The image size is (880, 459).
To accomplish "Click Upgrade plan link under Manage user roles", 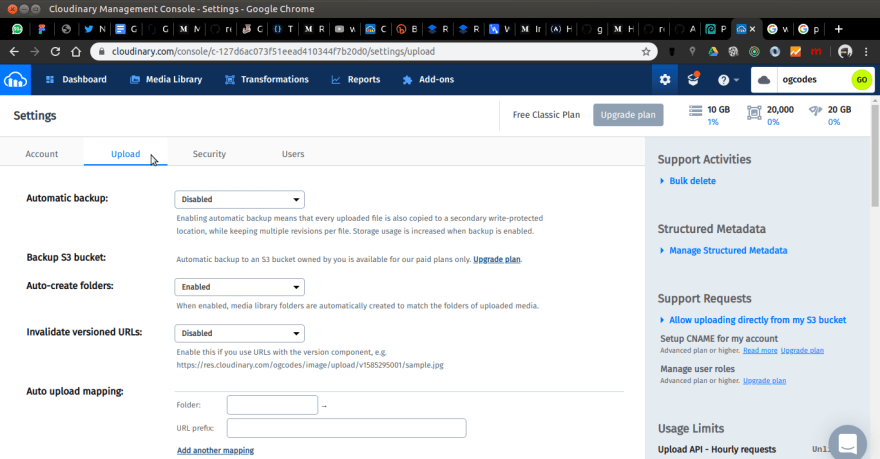I will 764,380.
